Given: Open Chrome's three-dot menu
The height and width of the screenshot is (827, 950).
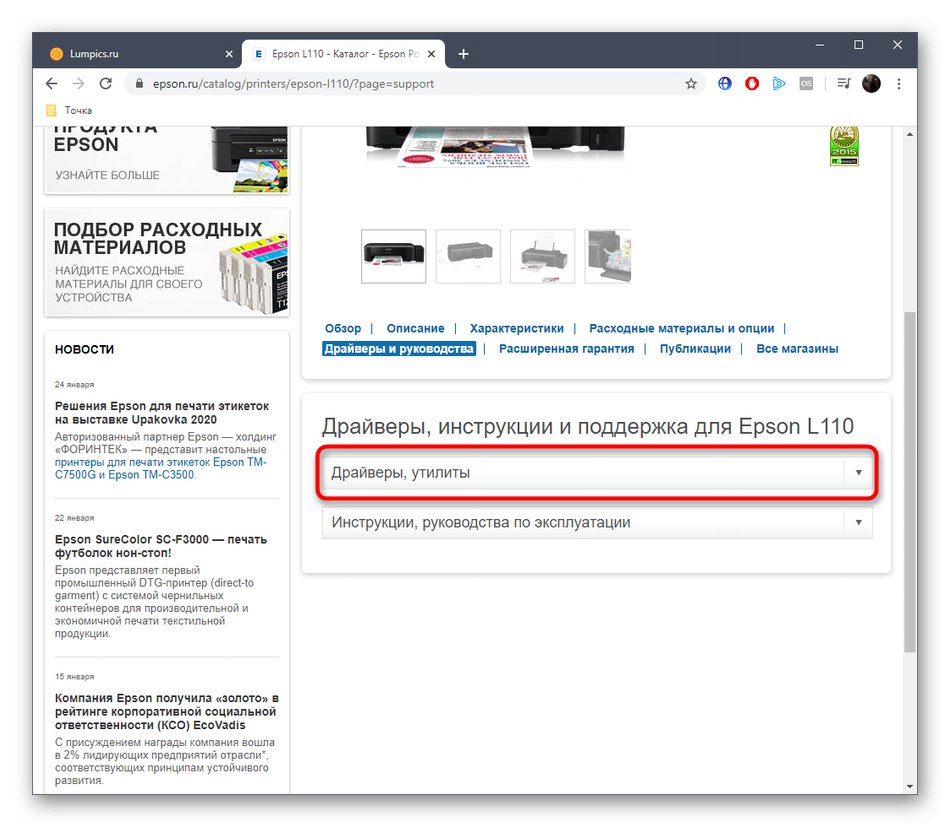Looking at the screenshot, I should point(898,84).
